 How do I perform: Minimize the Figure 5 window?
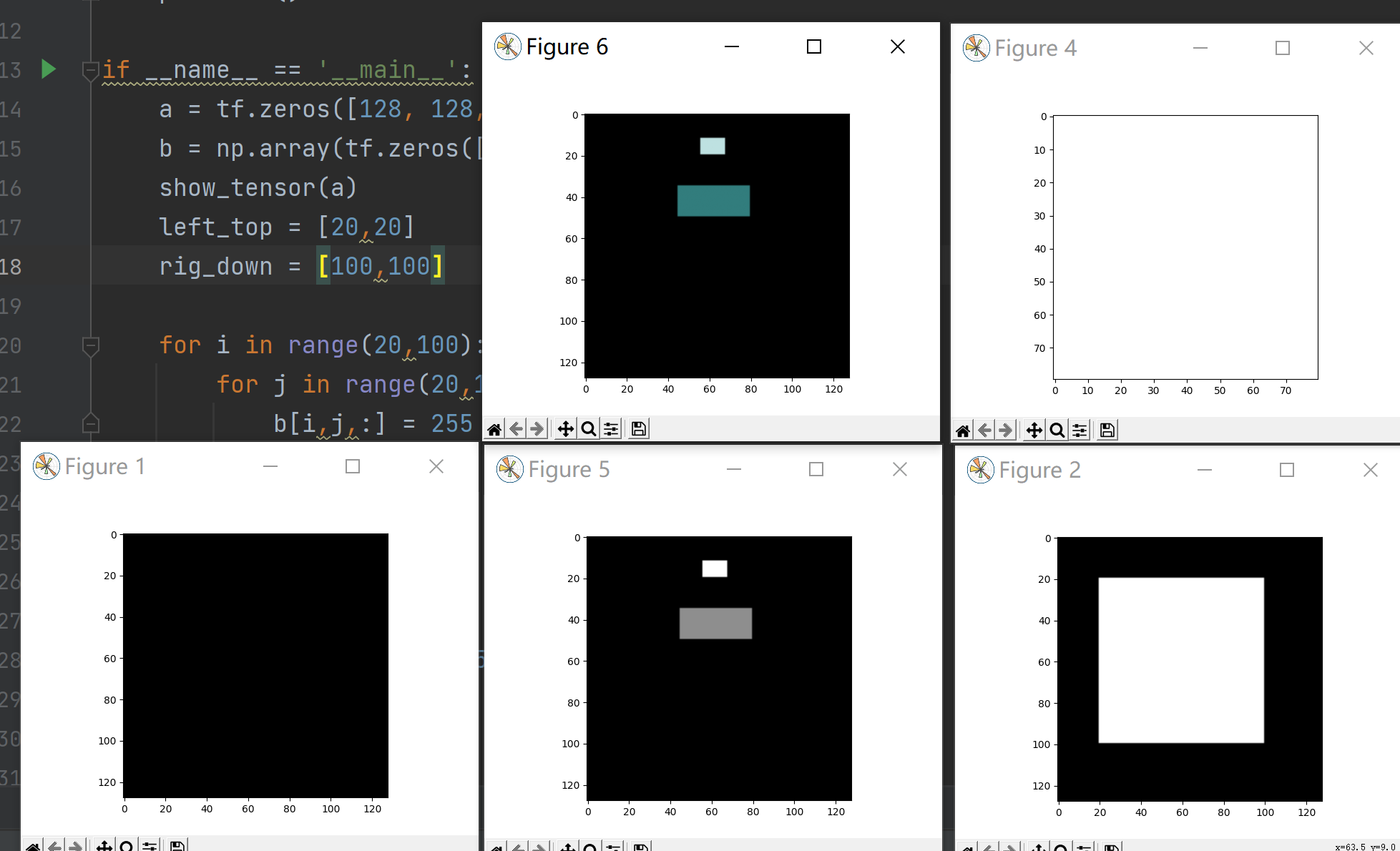tap(734, 469)
